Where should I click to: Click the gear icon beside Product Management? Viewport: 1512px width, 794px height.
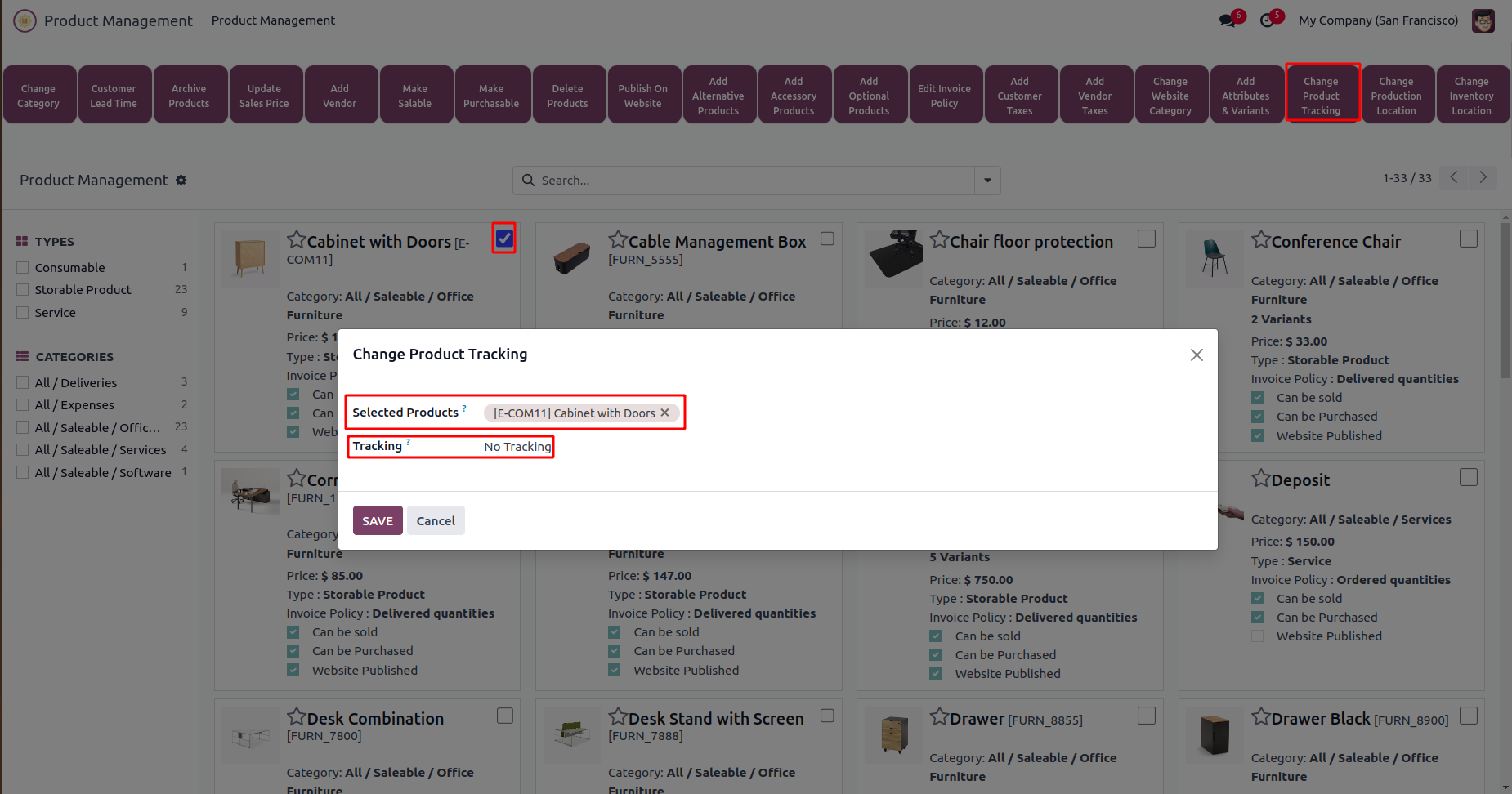tap(181, 180)
